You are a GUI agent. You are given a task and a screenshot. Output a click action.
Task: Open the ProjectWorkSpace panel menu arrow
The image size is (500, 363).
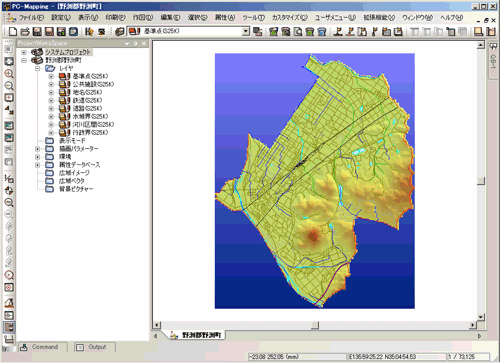click(x=127, y=44)
